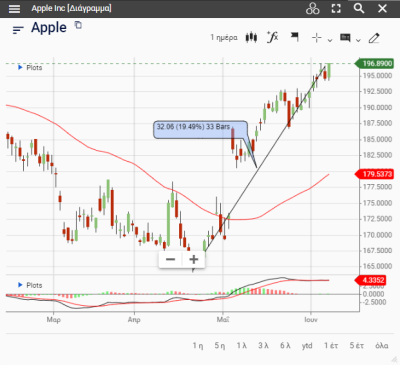Open the hamburger menu in title bar
The width and height of the screenshot is (400, 365).
point(14,9)
